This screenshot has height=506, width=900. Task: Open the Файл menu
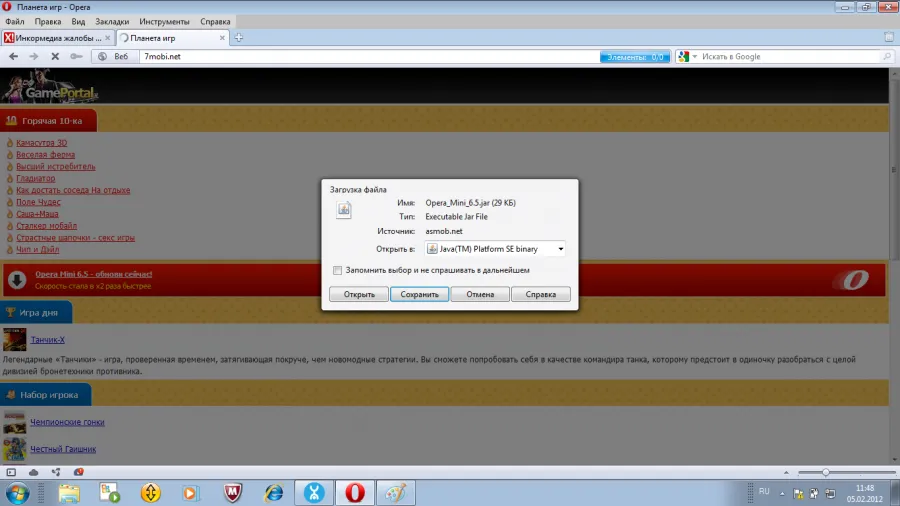15,21
